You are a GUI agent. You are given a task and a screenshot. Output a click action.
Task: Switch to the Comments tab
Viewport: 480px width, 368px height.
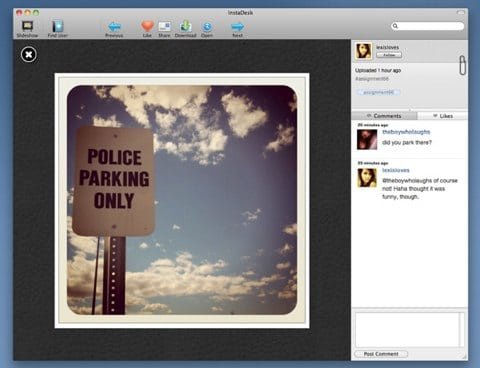(384, 116)
